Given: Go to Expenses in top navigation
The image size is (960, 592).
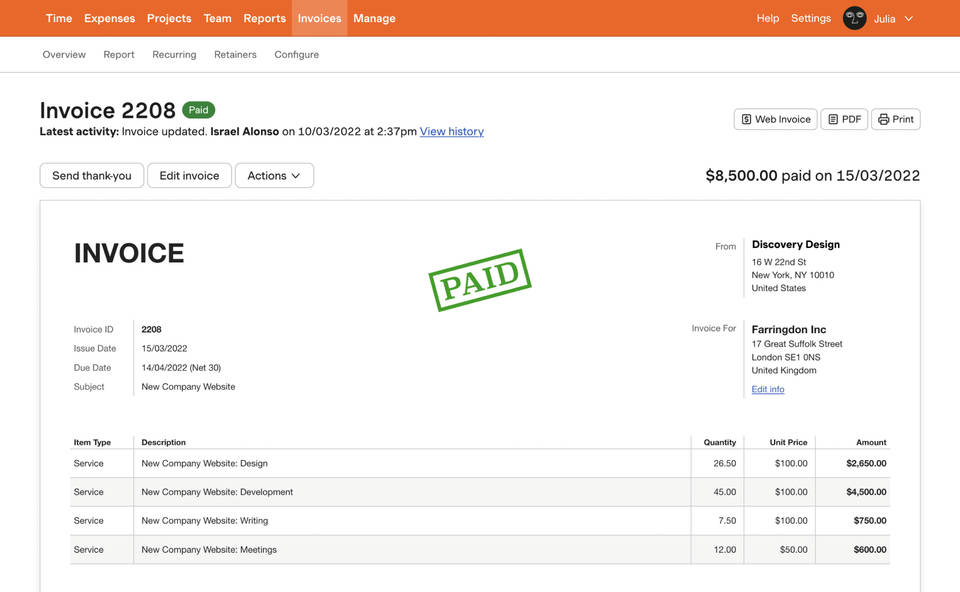Looking at the screenshot, I should 109,18.
